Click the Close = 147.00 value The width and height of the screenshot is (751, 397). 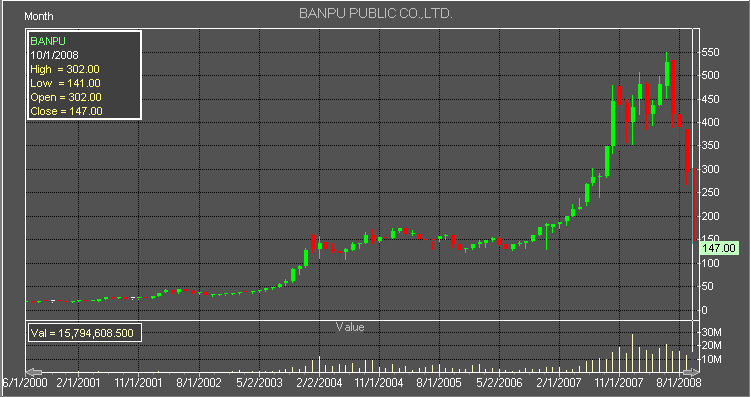click(x=66, y=111)
